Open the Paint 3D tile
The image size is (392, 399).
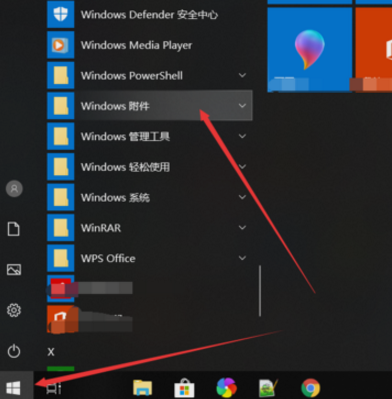(x=310, y=49)
